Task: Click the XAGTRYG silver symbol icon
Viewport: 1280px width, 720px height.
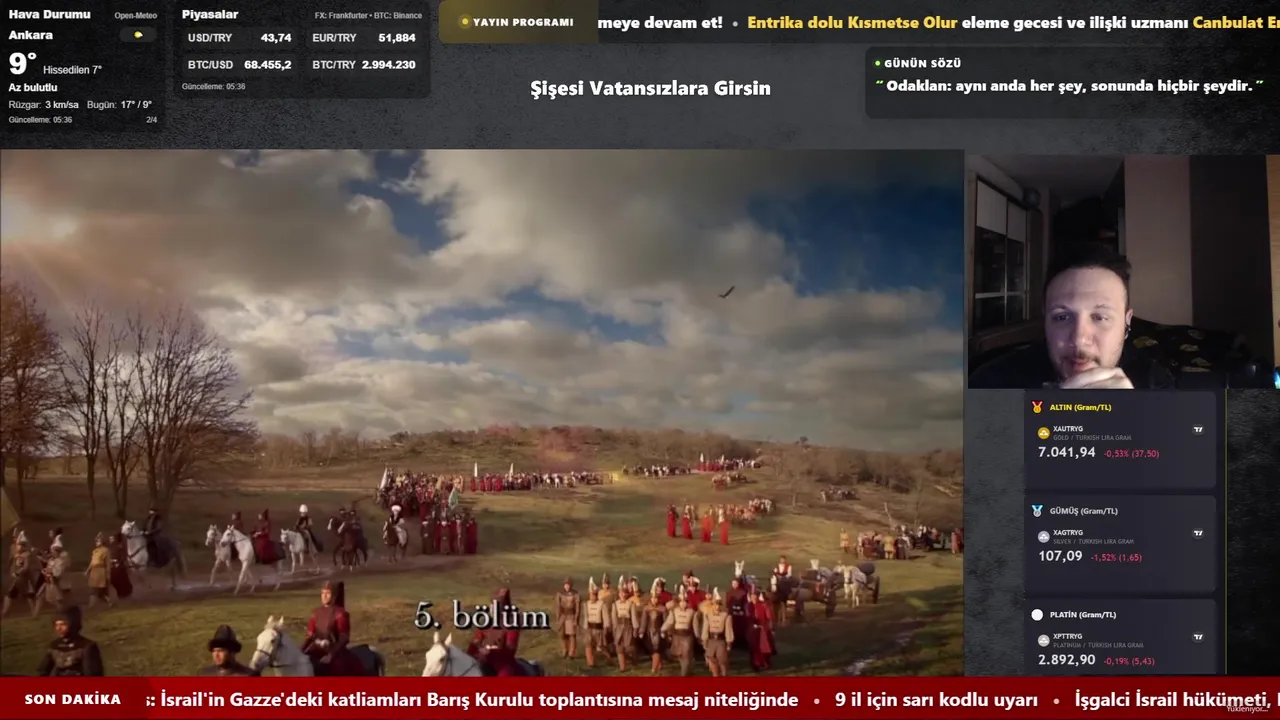Action: click(1044, 537)
